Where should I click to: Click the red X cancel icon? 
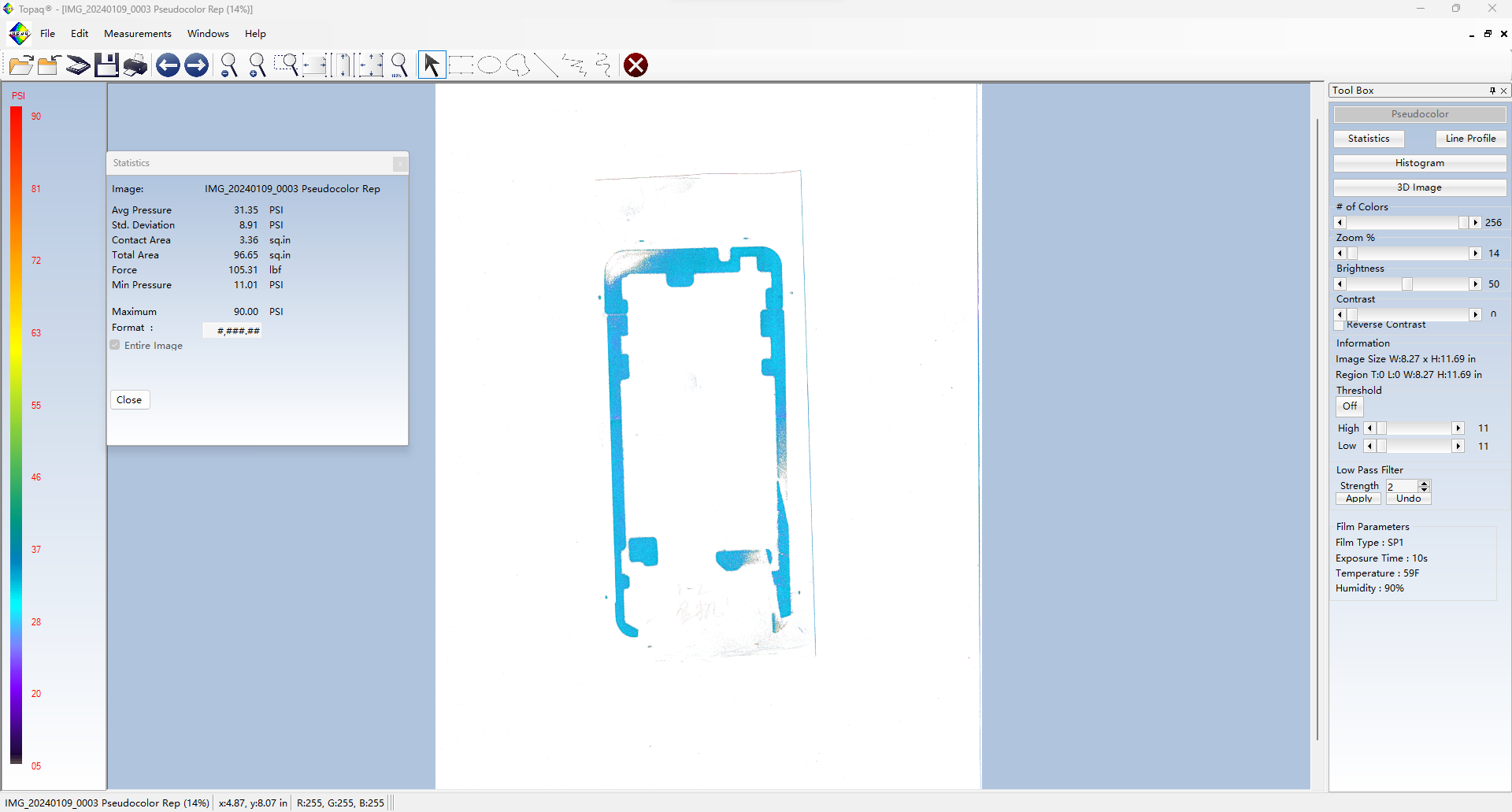tap(636, 65)
